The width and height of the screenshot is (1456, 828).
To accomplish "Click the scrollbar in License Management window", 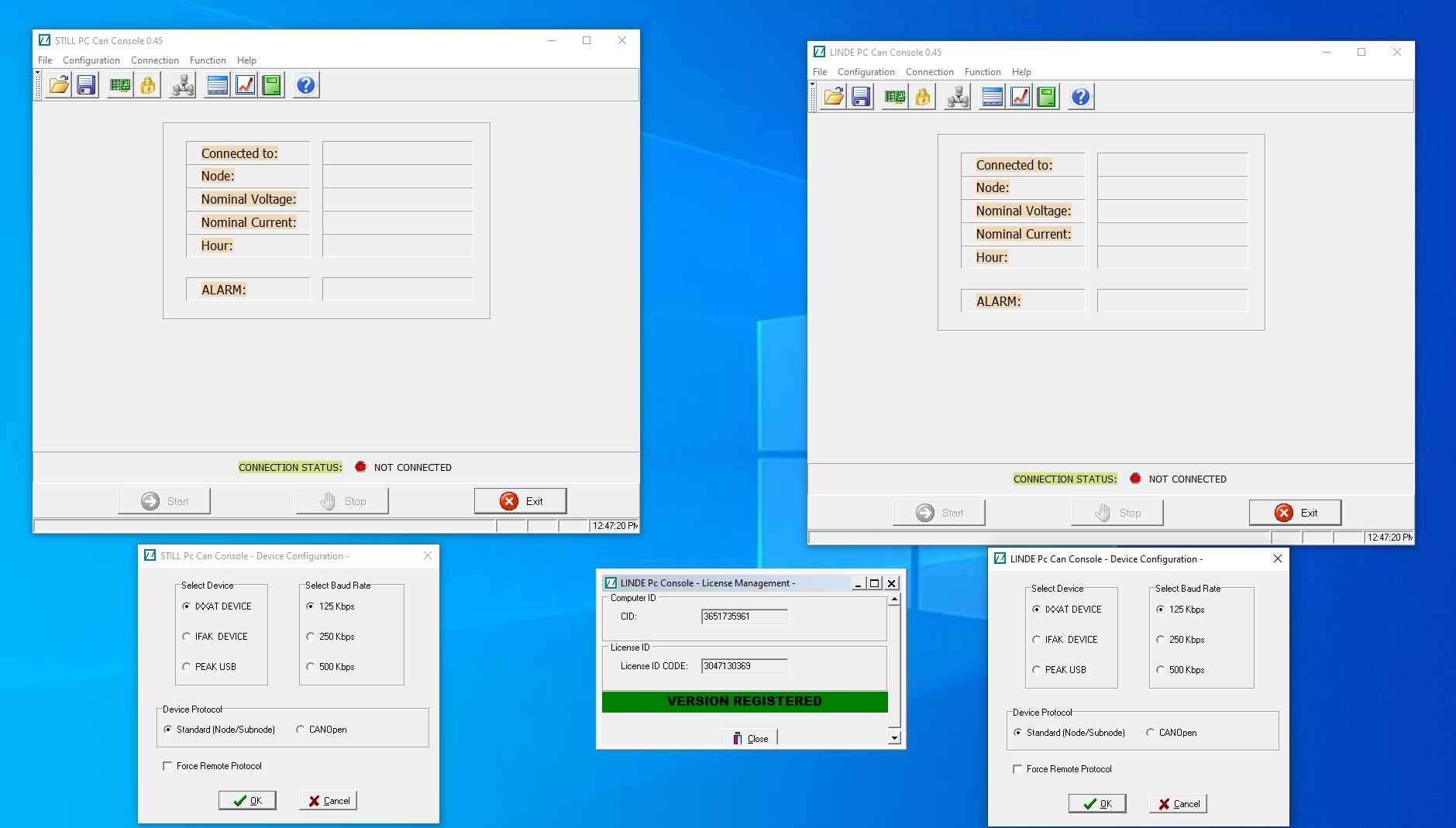I will pyautogui.click(x=893, y=666).
